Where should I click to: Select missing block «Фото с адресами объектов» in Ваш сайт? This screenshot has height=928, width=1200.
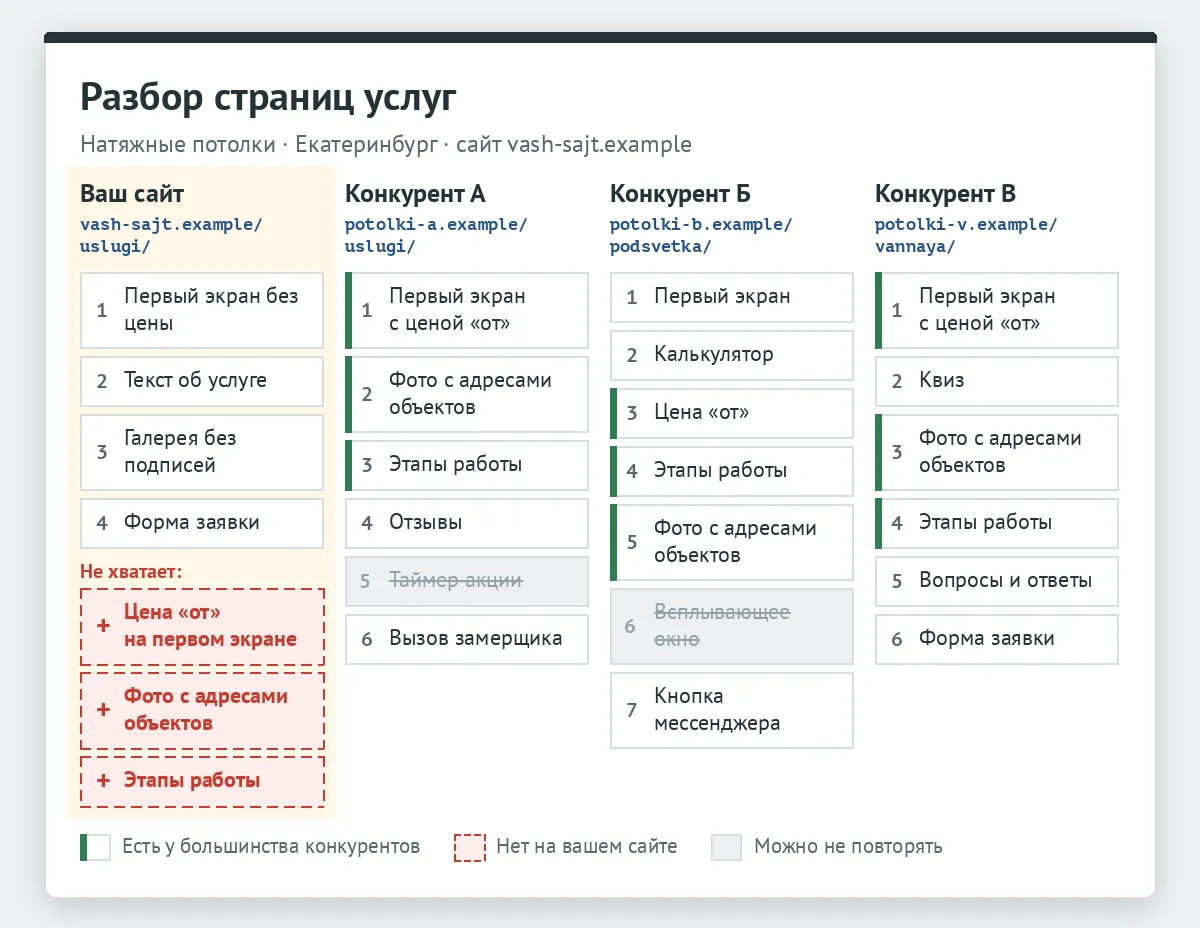[x=202, y=710]
